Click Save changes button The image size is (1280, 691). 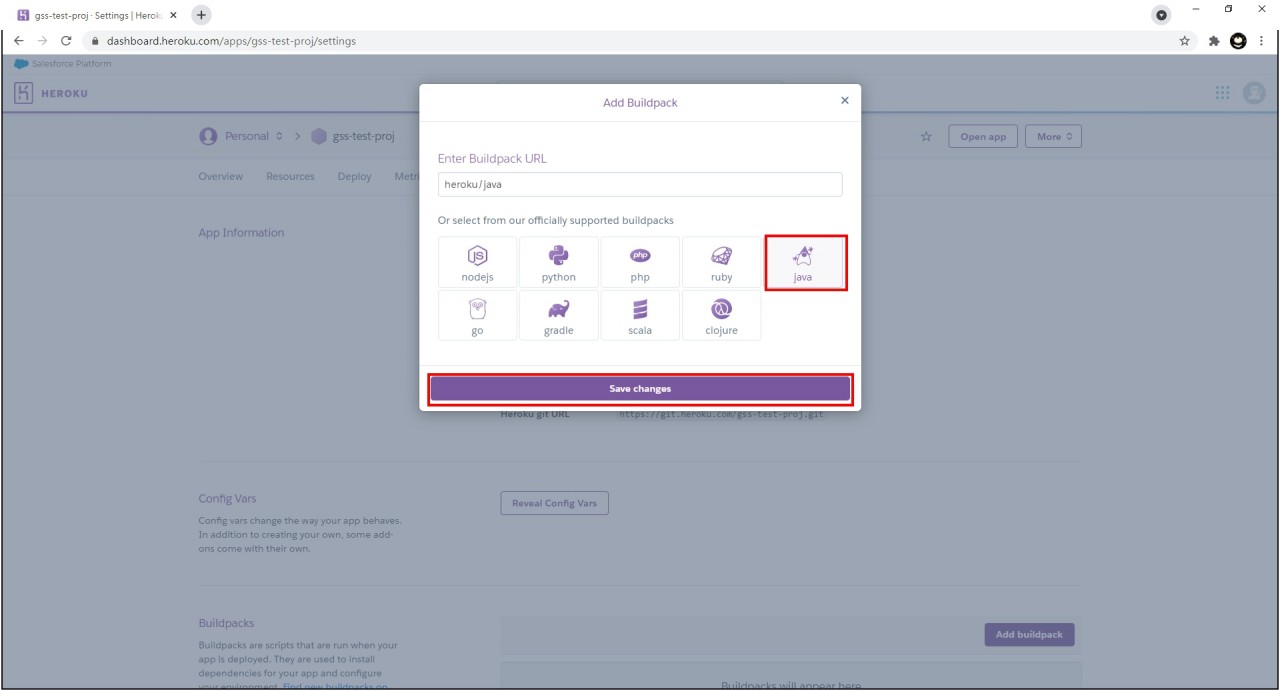point(640,389)
